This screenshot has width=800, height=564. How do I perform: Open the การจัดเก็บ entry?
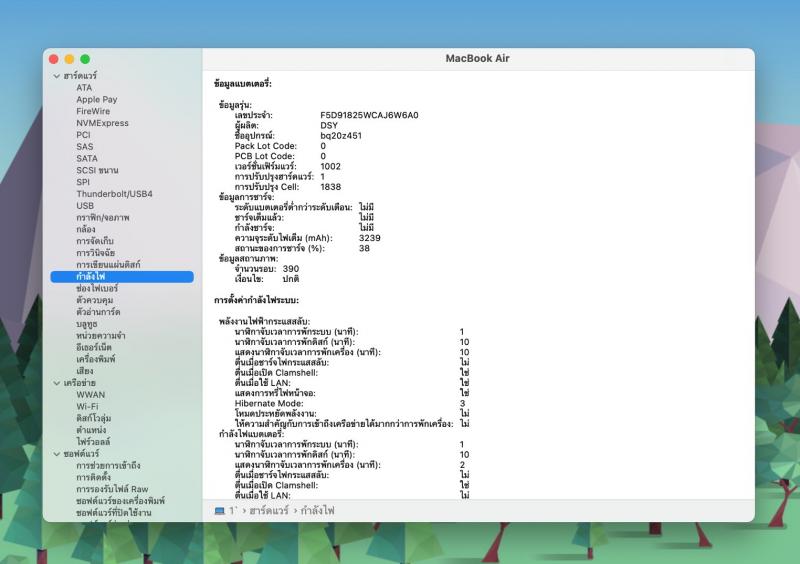pyautogui.click(x=95, y=241)
